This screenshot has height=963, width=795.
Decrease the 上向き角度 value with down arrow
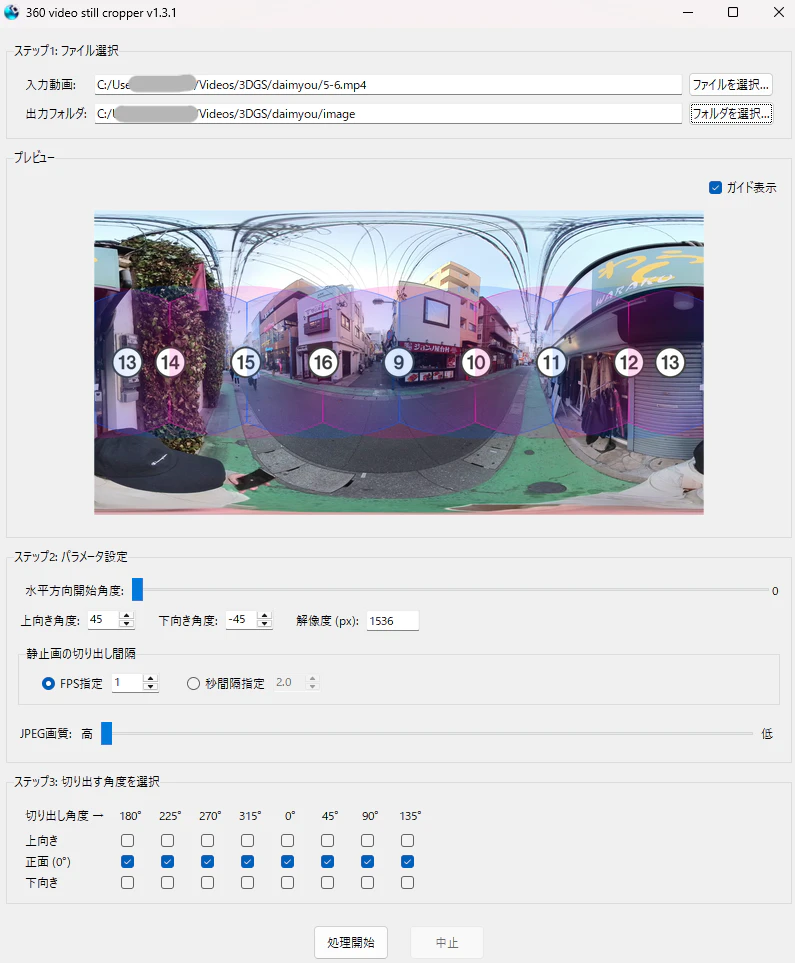coord(127,624)
